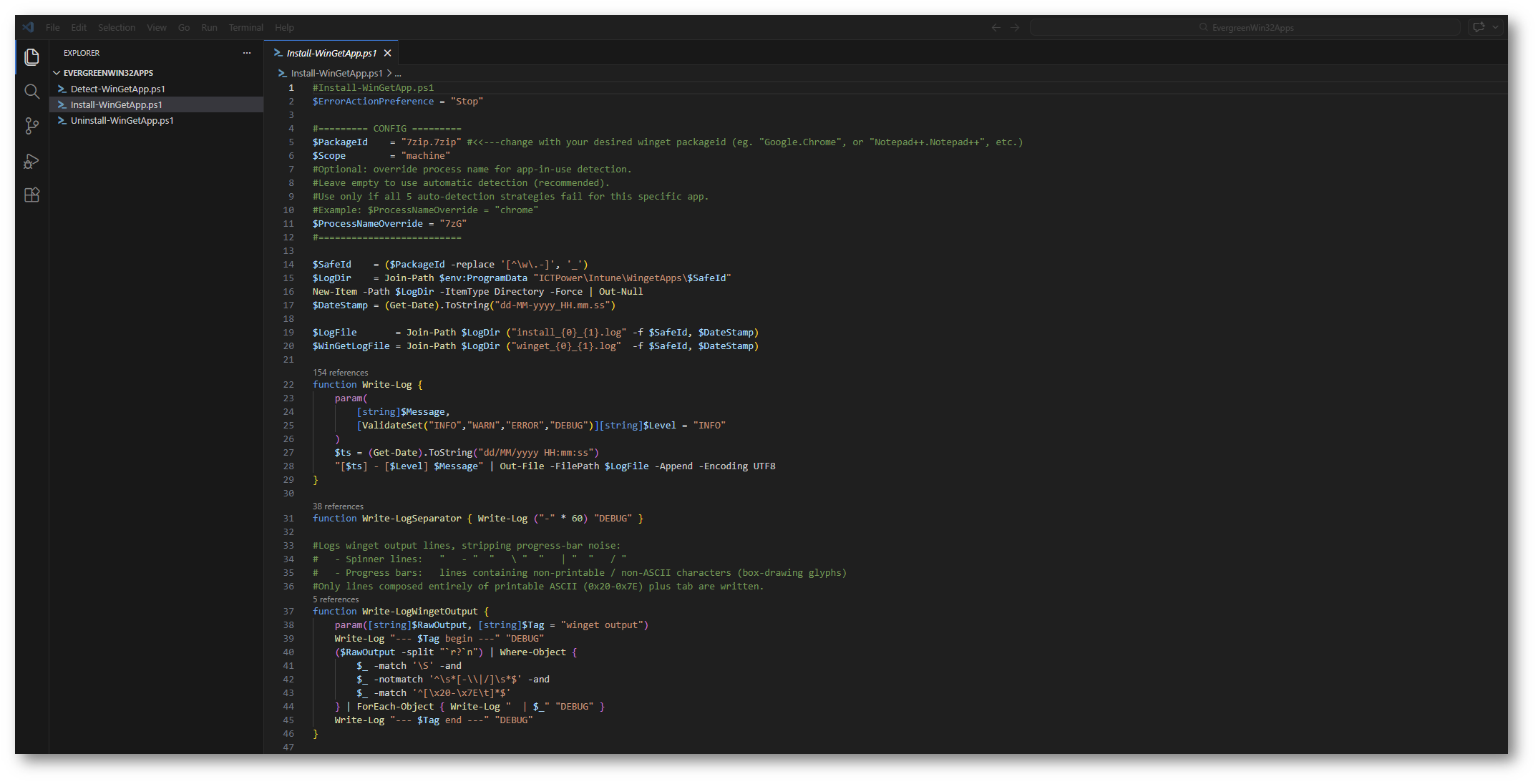Open the Terminal menu

pyautogui.click(x=245, y=28)
